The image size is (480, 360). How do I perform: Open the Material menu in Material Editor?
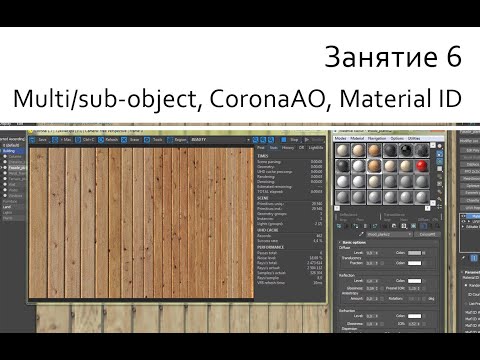(357, 138)
